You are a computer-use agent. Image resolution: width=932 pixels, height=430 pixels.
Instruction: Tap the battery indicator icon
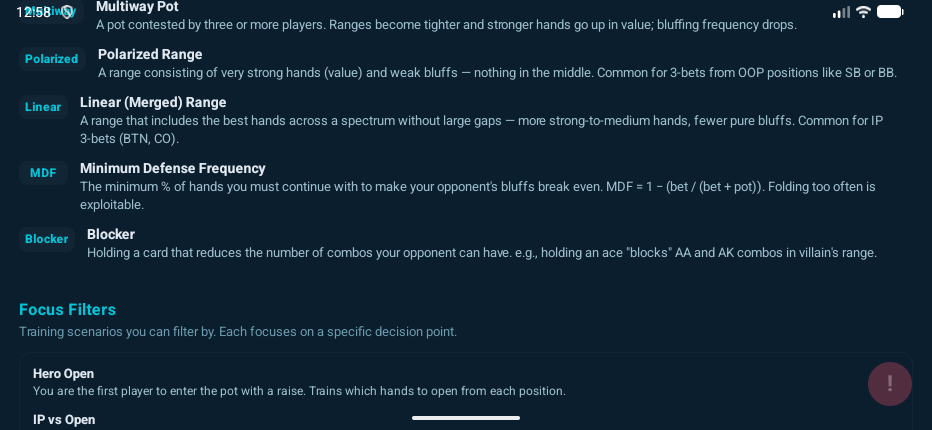(x=890, y=12)
